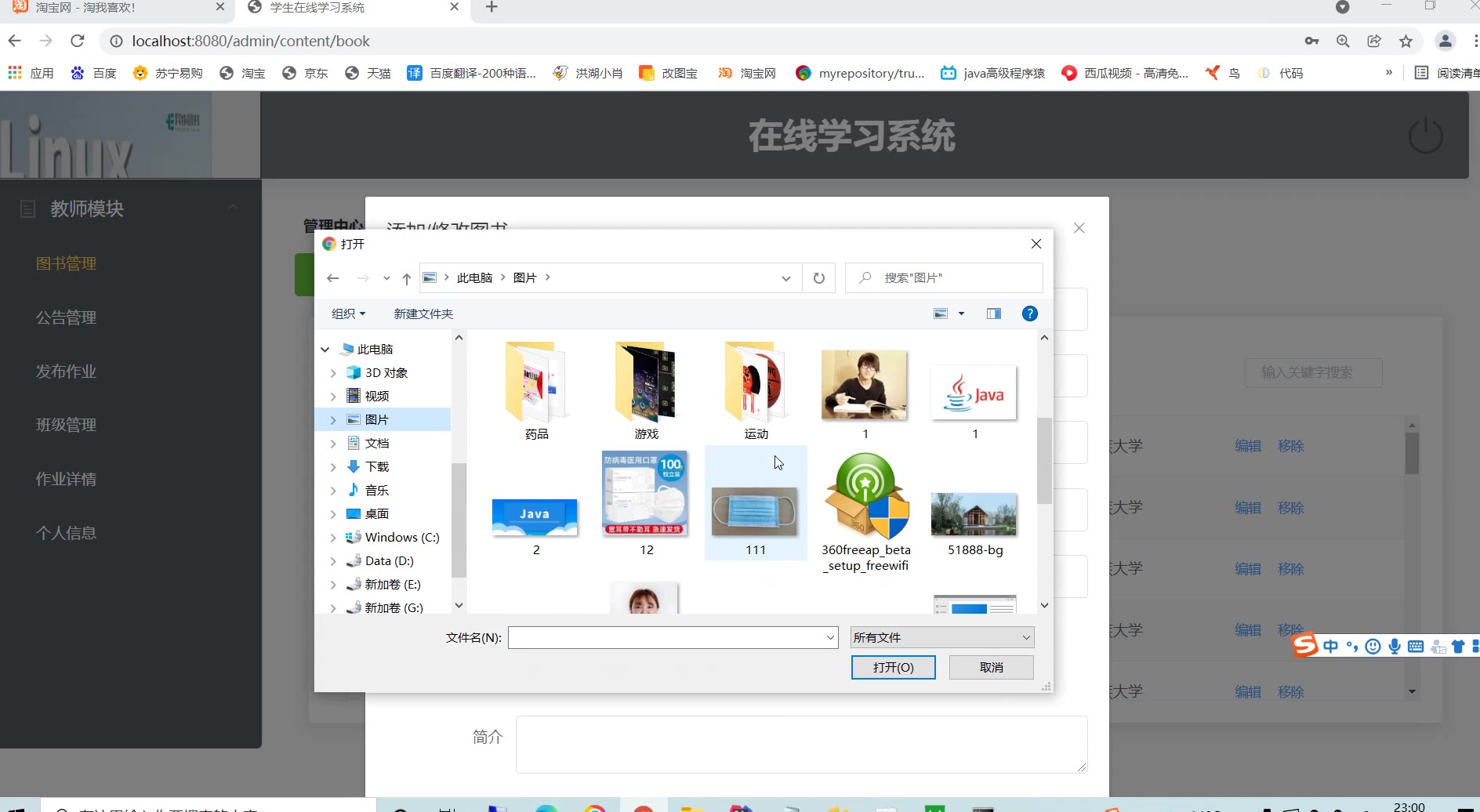The image size is (1480, 812).
Task: Collapse the 此电脑 tree node
Action: [325, 350]
